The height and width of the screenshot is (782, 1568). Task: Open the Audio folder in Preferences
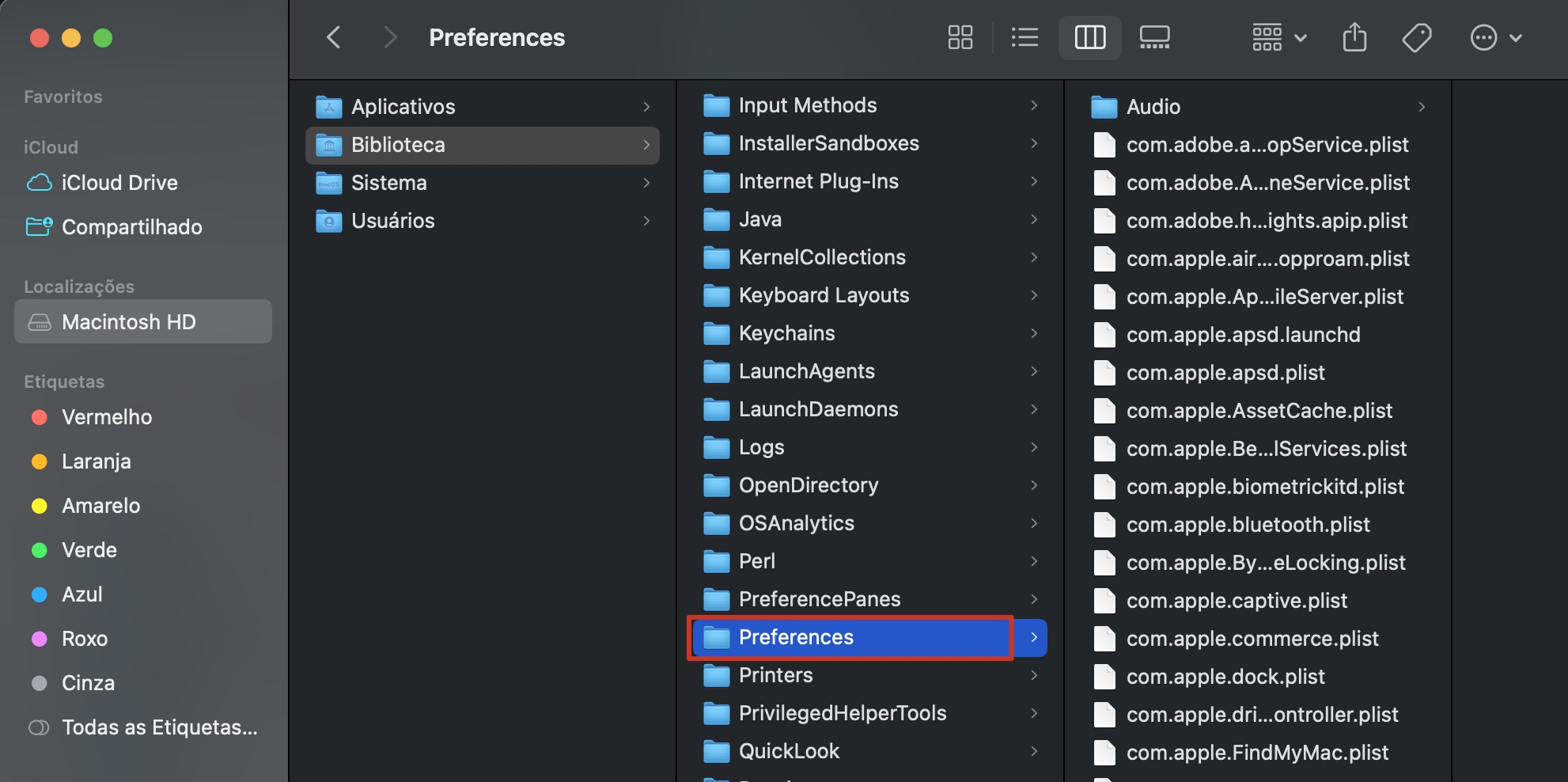(1153, 106)
